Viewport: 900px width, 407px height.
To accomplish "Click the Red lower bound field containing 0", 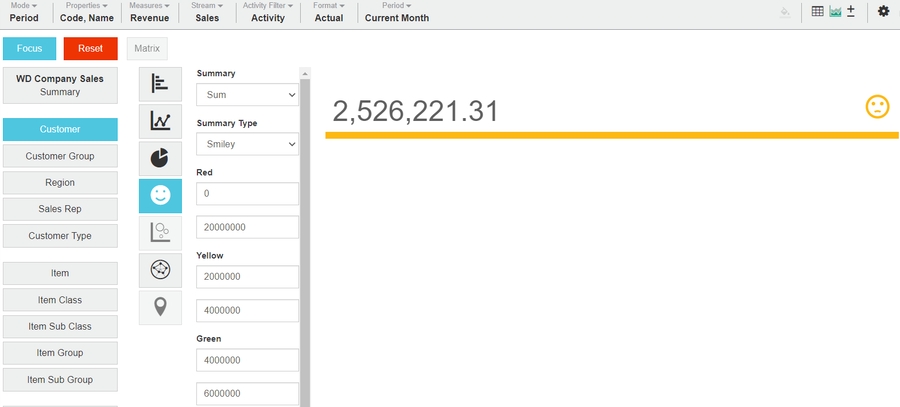I will (248, 193).
